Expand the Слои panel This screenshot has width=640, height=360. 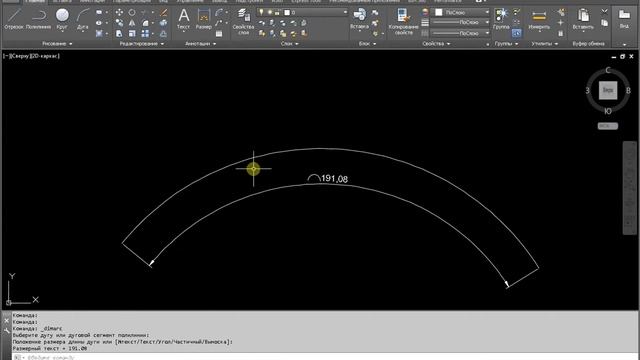pyautogui.click(x=290, y=43)
